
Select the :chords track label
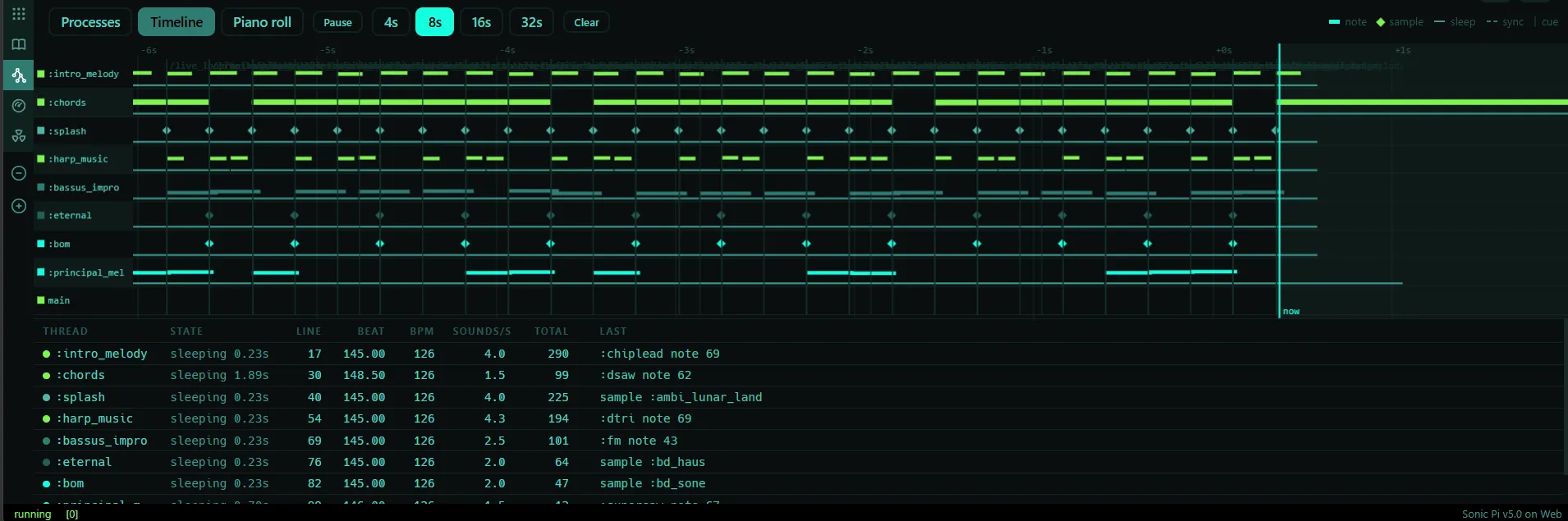(x=66, y=103)
